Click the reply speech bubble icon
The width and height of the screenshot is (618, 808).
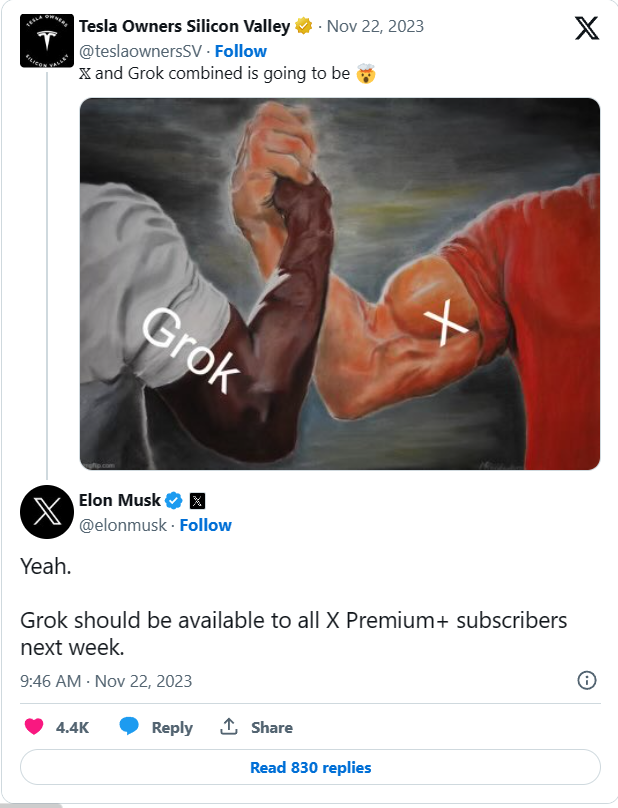(129, 726)
